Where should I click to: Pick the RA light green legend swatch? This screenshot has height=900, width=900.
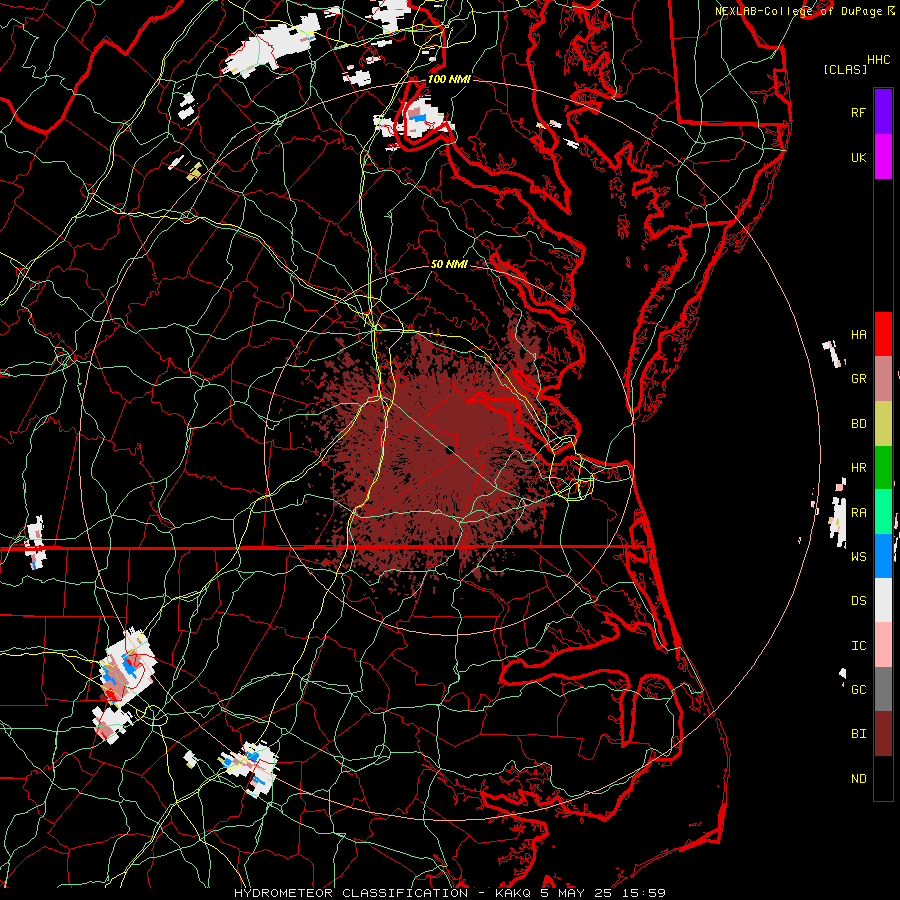click(x=883, y=512)
